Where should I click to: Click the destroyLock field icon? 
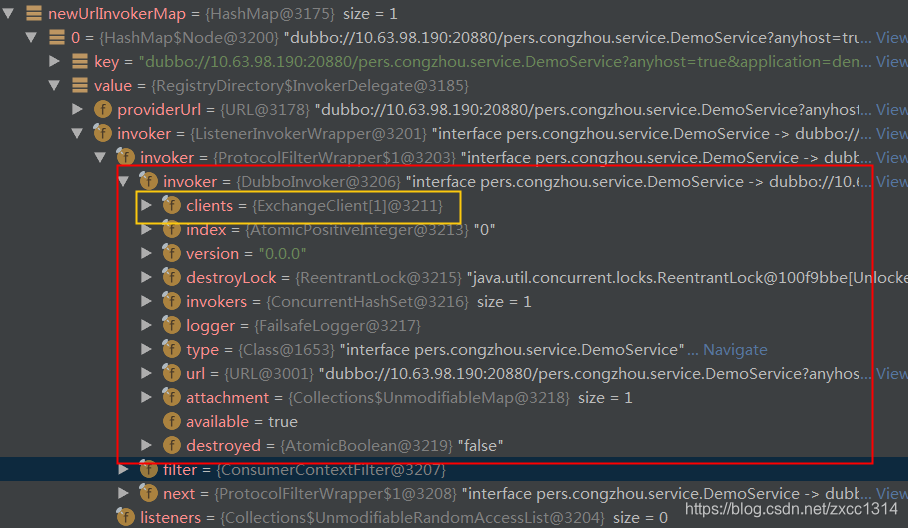coord(171,277)
